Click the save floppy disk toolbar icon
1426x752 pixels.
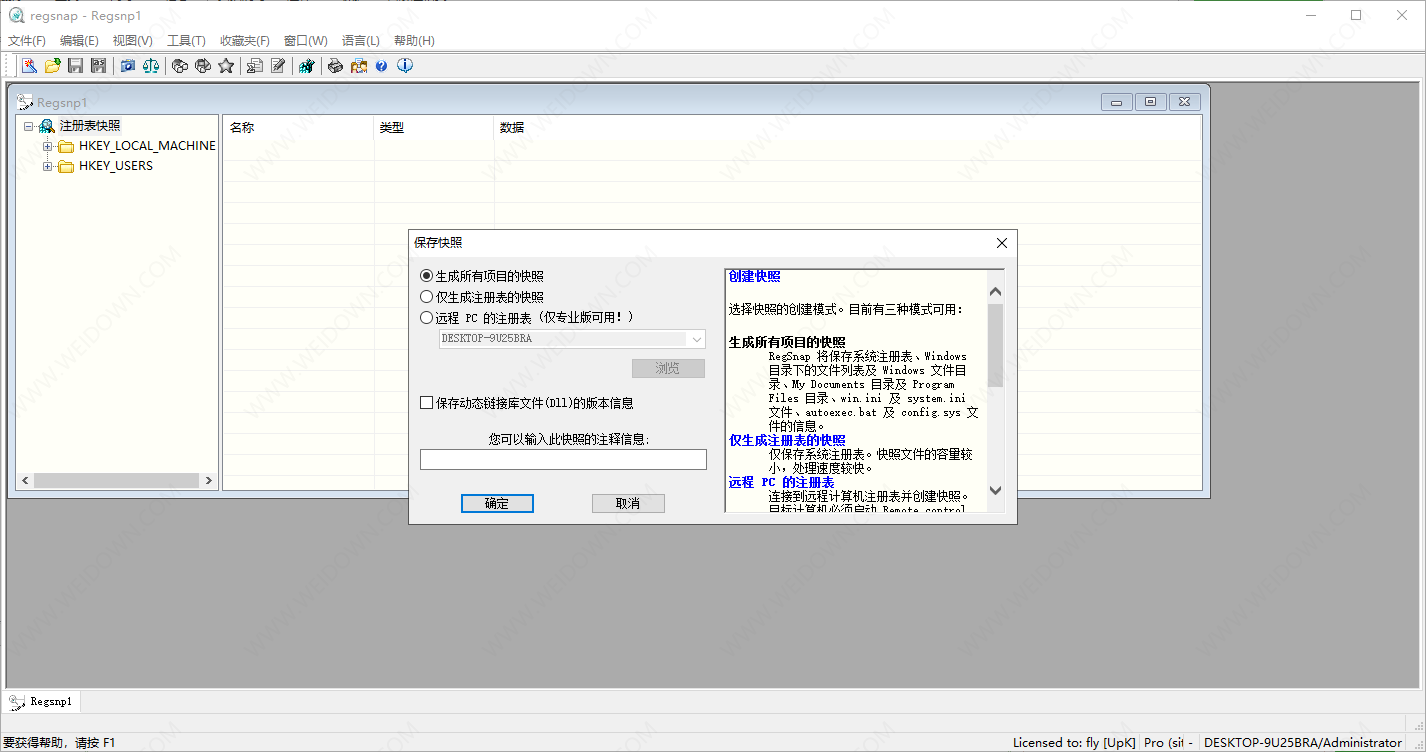75,66
